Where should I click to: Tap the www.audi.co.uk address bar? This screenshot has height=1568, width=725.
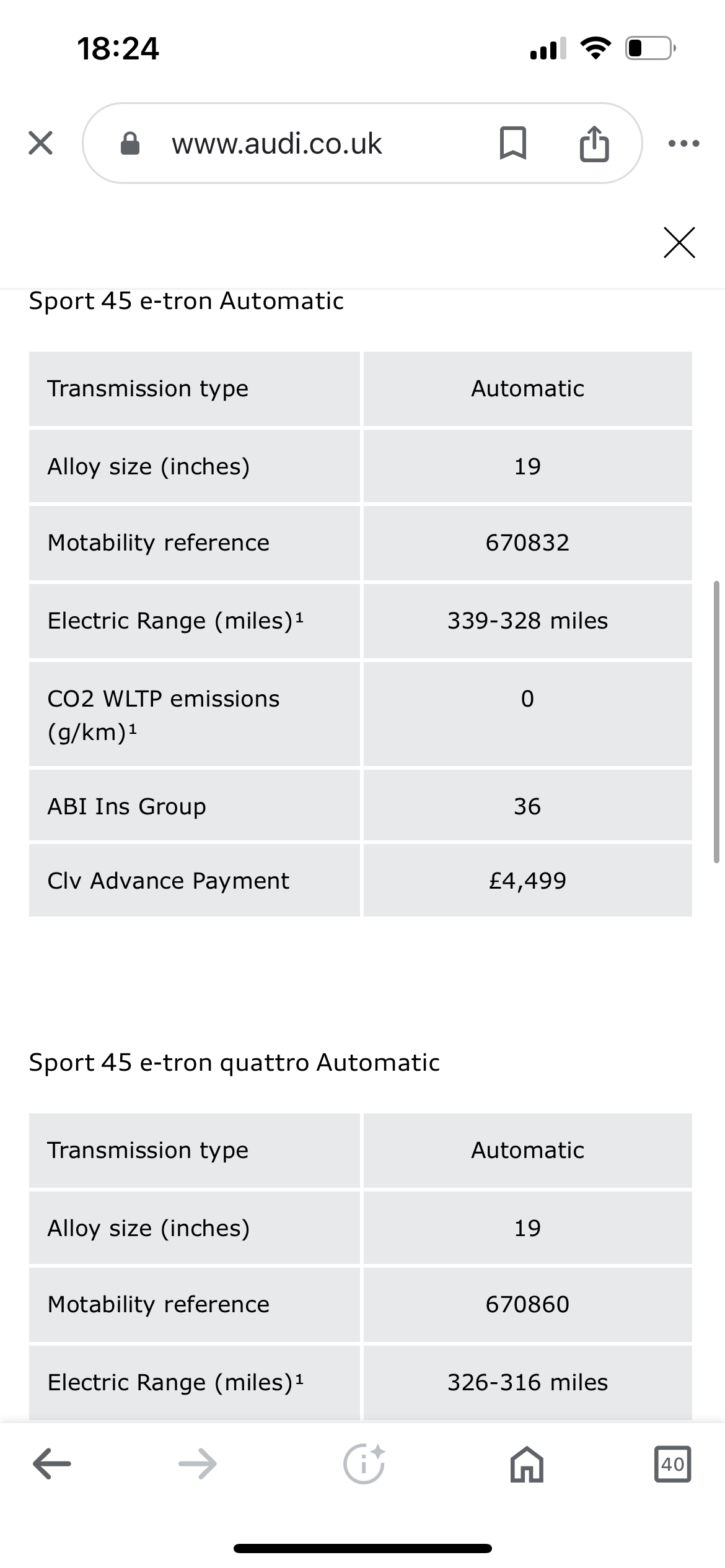tap(277, 144)
